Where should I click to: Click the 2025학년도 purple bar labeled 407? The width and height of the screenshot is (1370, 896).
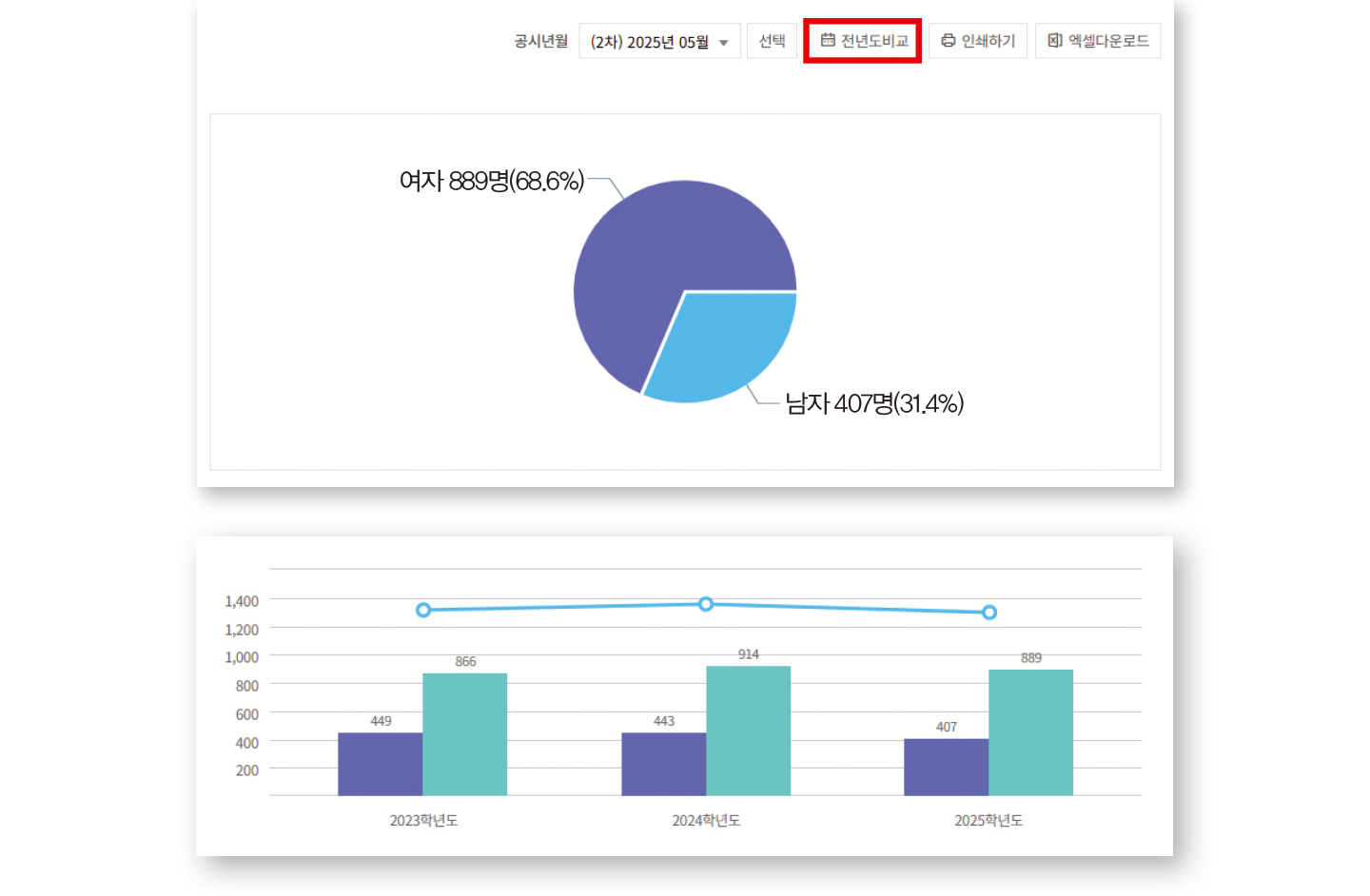click(x=946, y=767)
